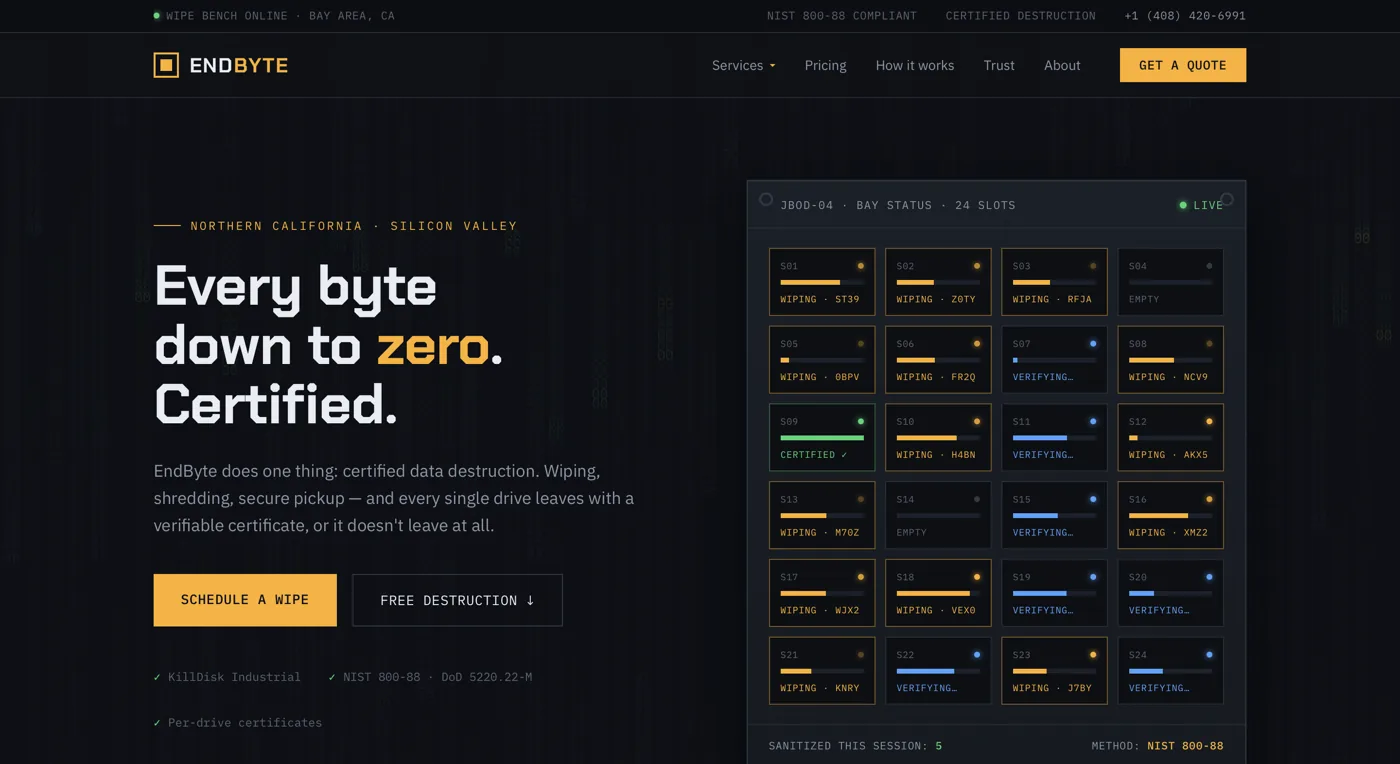Click the "WIPING · M70Z" label
This screenshot has width=1400, height=764.
point(820,533)
